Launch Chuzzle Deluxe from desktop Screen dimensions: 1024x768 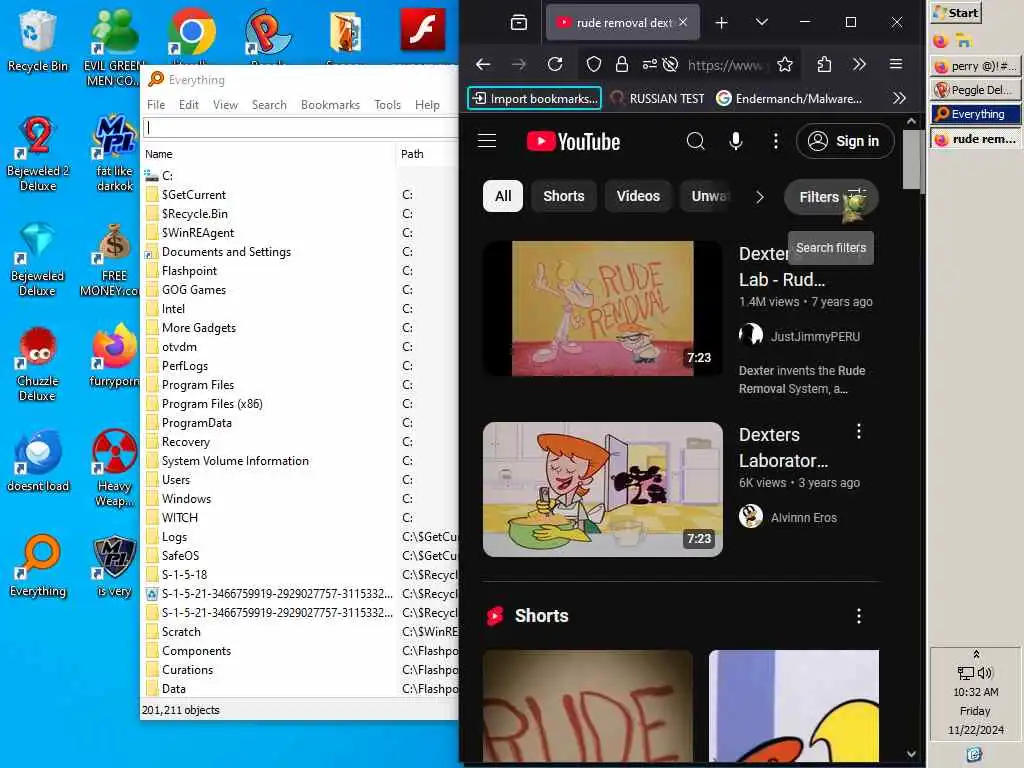click(37, 364)
